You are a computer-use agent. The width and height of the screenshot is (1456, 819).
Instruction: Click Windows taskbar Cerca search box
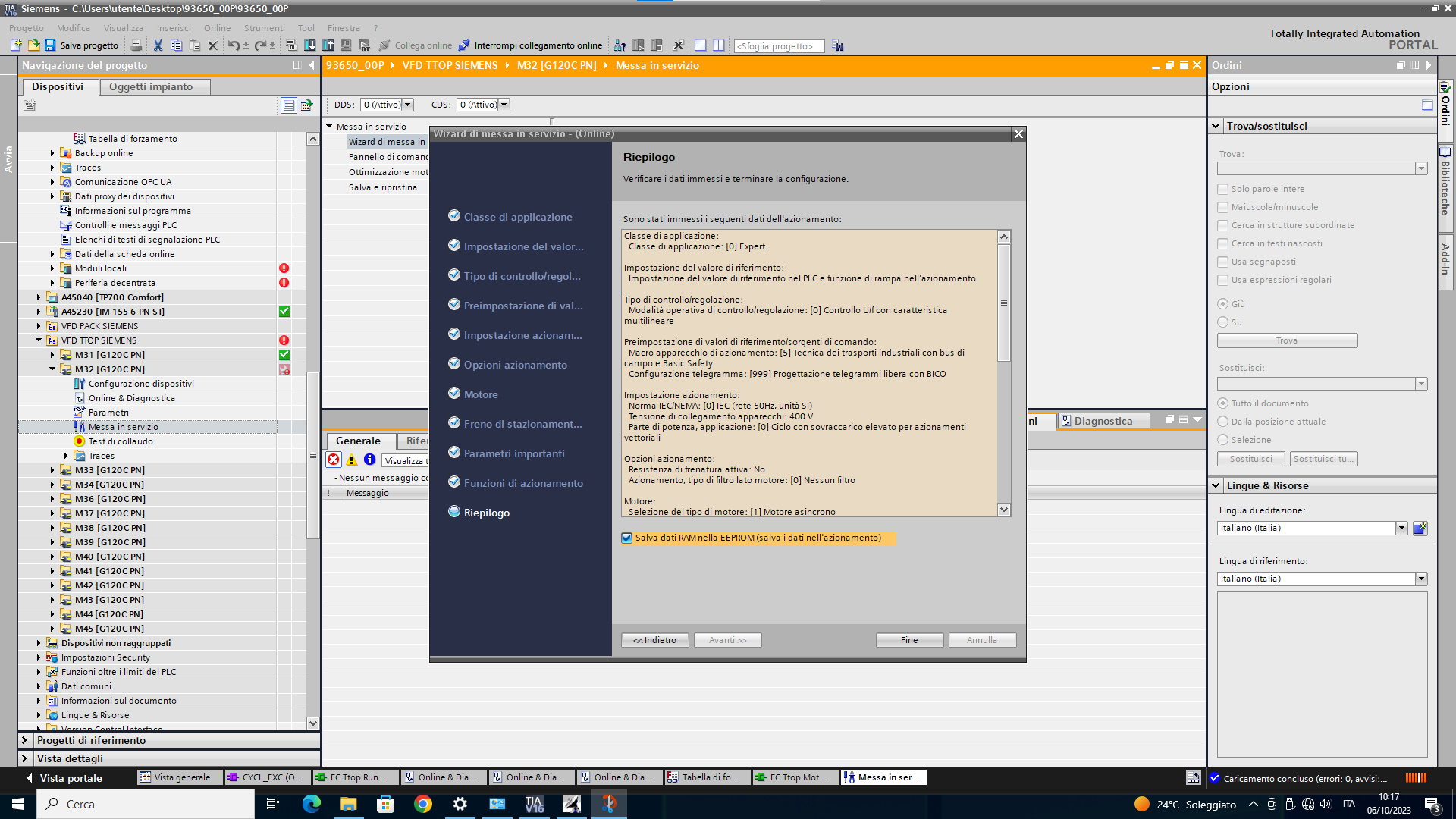click(146, 804)
